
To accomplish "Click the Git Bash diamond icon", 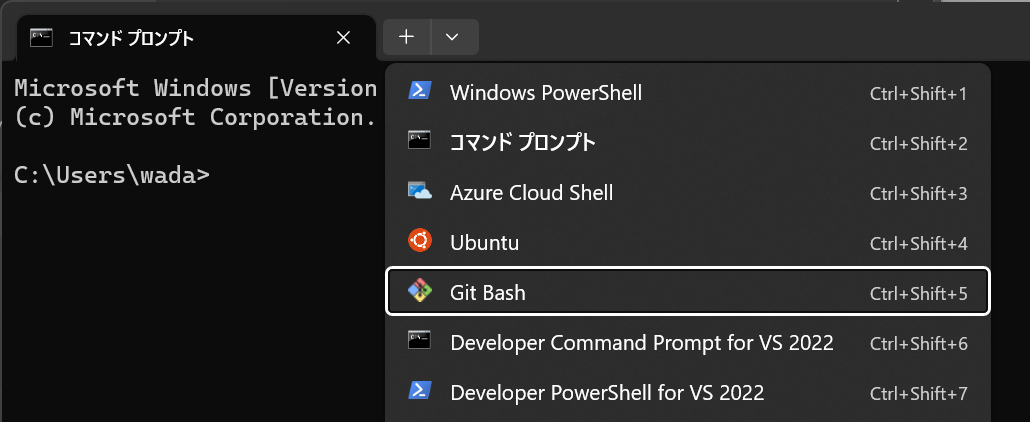I will (x=419, y=291).
